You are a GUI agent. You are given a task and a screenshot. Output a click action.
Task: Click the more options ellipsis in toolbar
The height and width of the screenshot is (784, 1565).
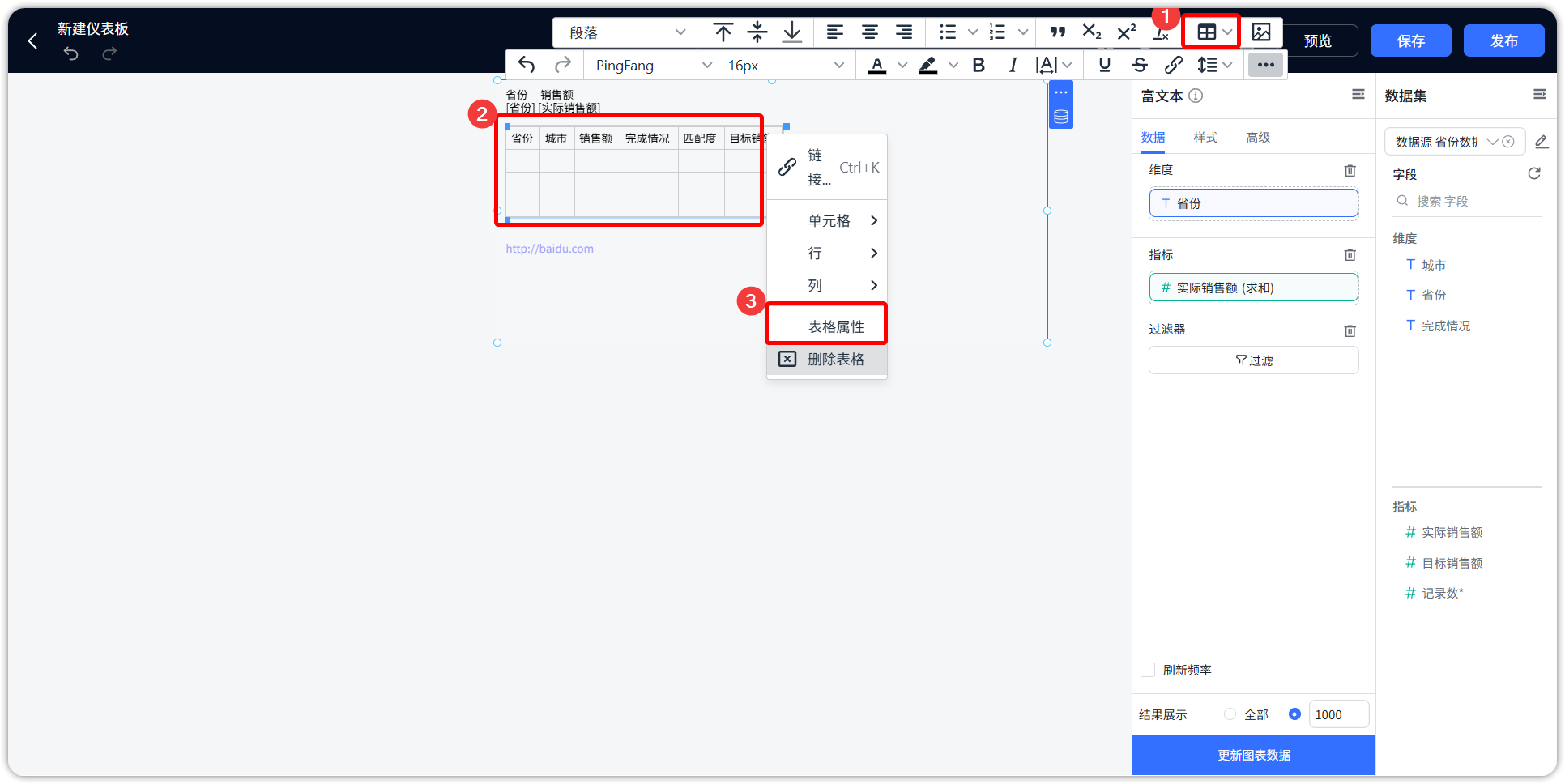[x=1266, y=65]
